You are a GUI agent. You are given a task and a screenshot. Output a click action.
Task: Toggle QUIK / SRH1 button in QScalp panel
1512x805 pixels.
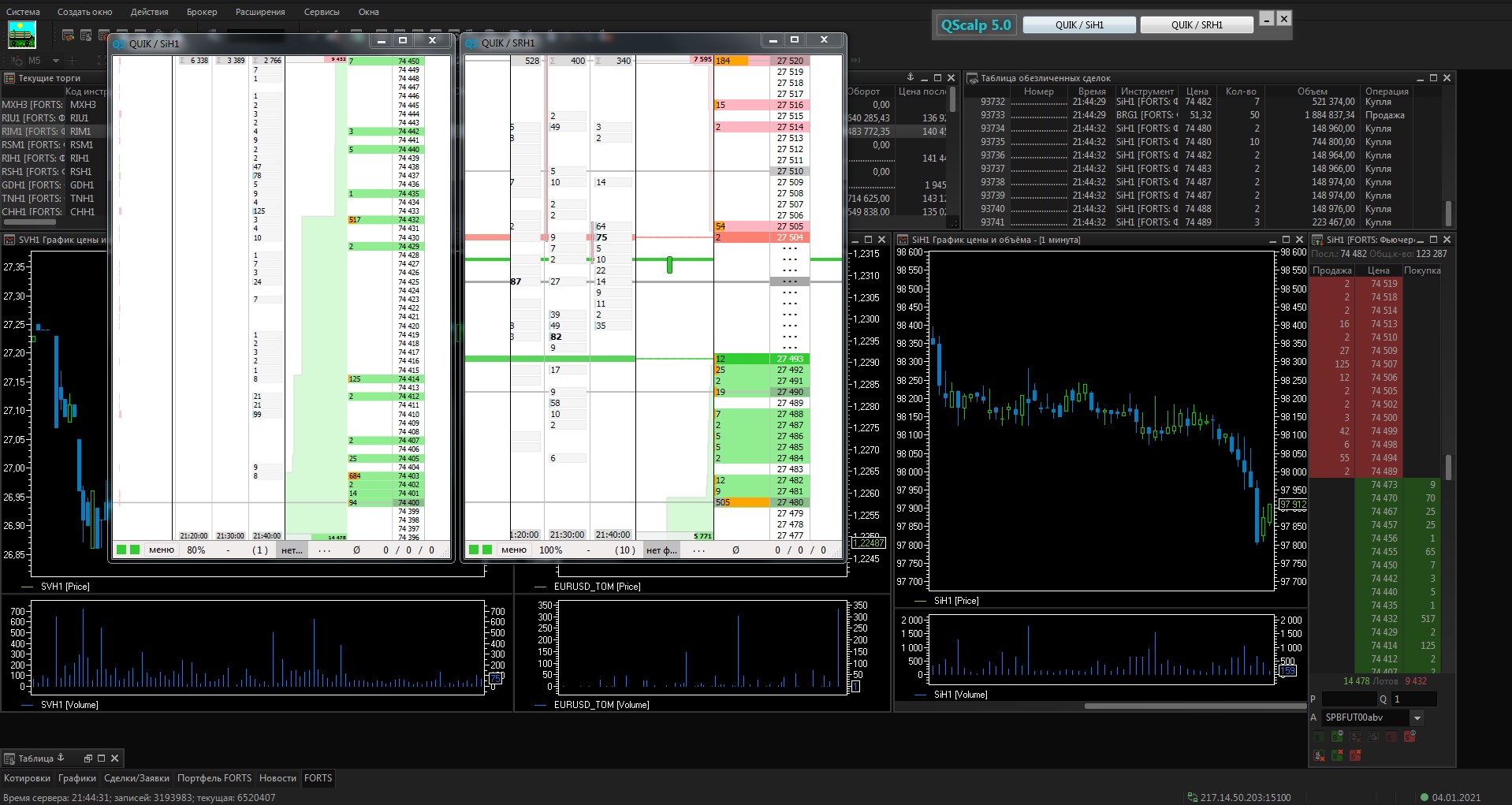click(x=1196, y=25)
